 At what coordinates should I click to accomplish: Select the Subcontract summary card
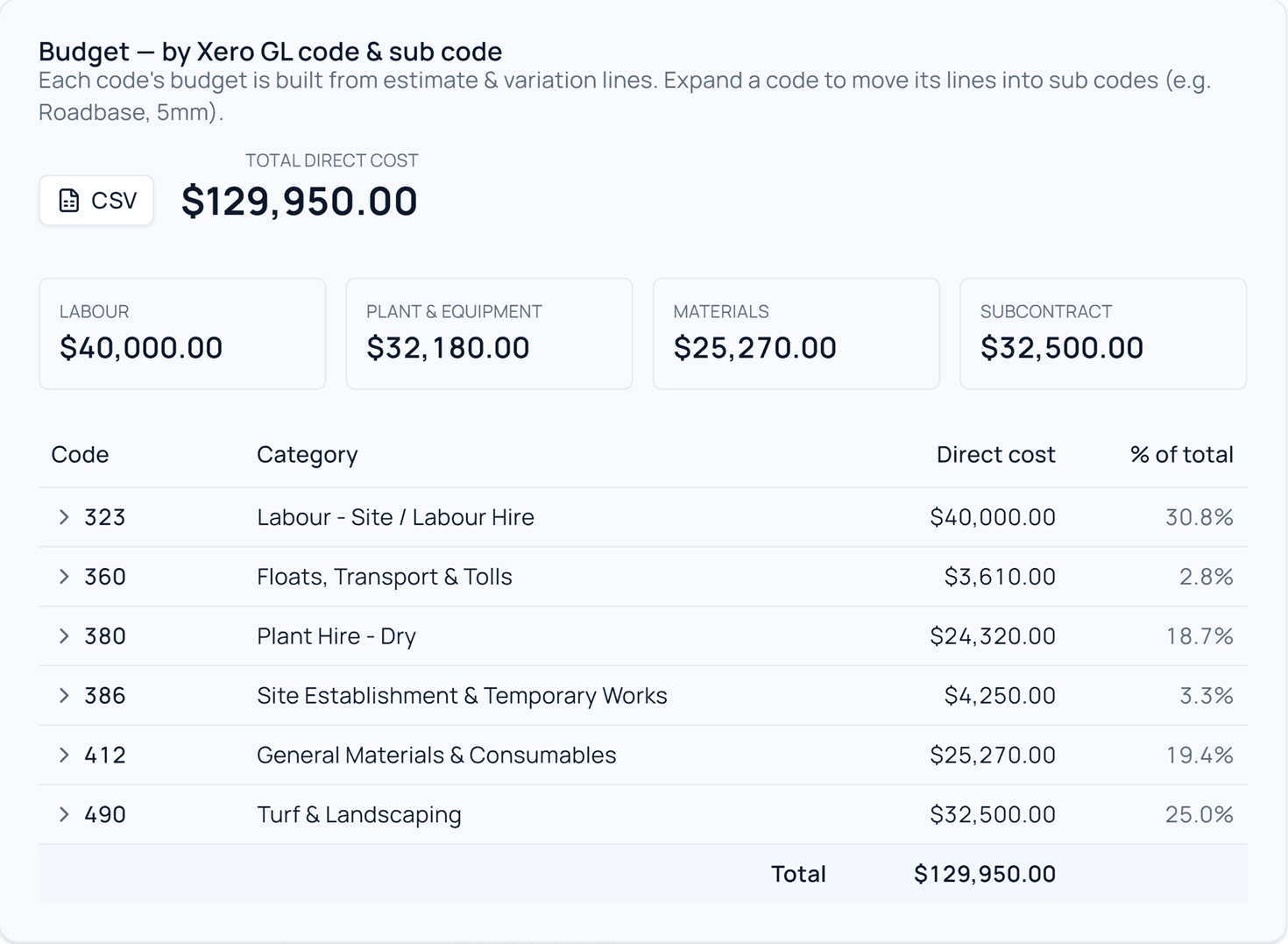click(x=1103, y=334)
